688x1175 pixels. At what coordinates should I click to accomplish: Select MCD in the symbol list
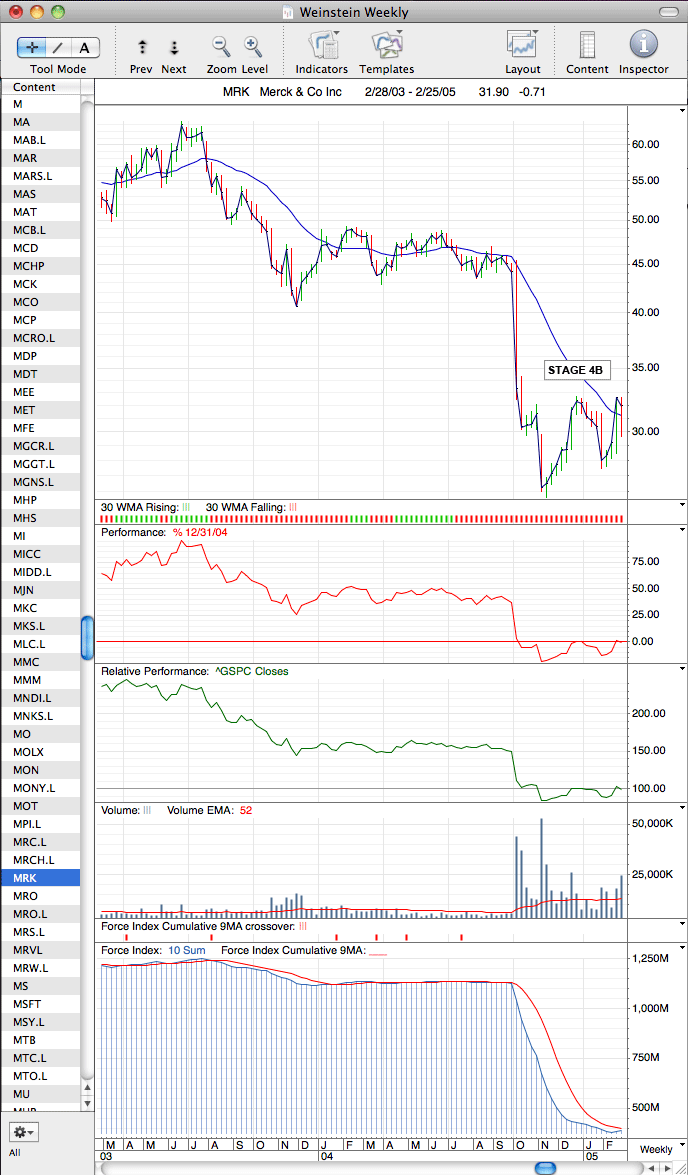point(40,248)
